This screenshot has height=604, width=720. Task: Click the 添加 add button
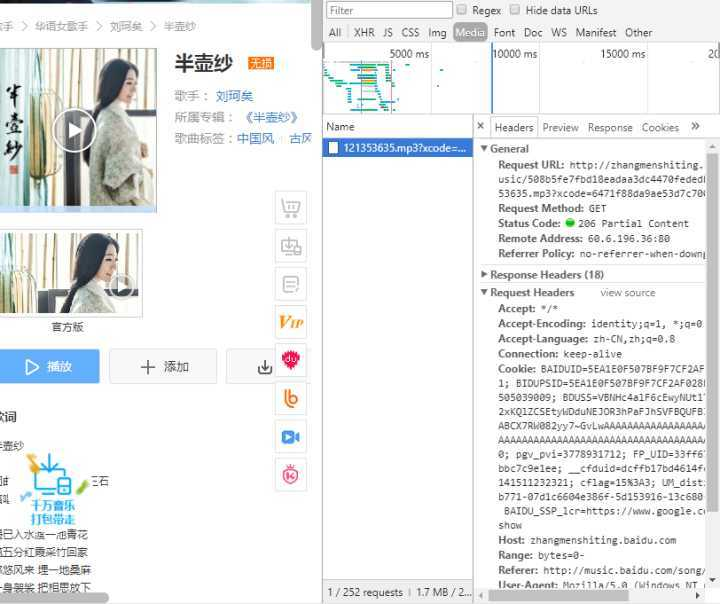[163, 367]
